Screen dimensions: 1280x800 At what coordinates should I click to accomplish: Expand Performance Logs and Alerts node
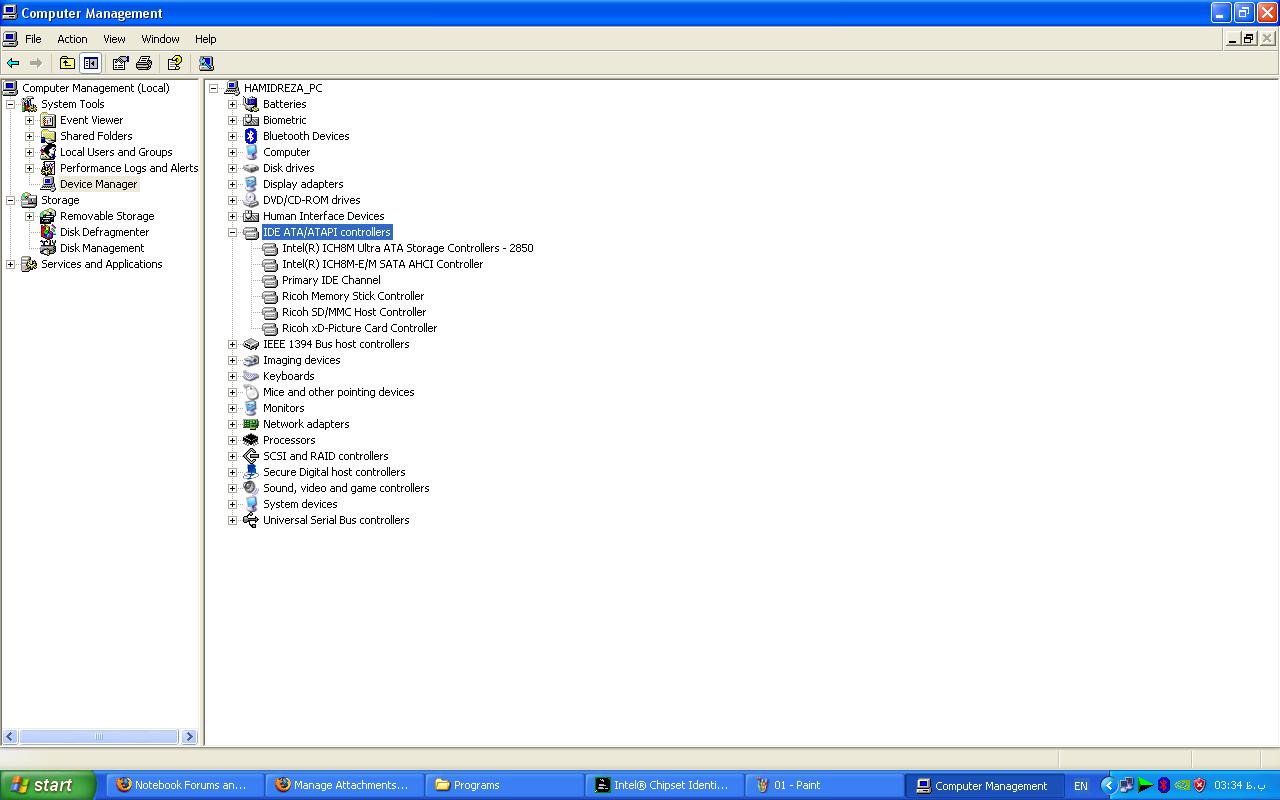[30, 168]
